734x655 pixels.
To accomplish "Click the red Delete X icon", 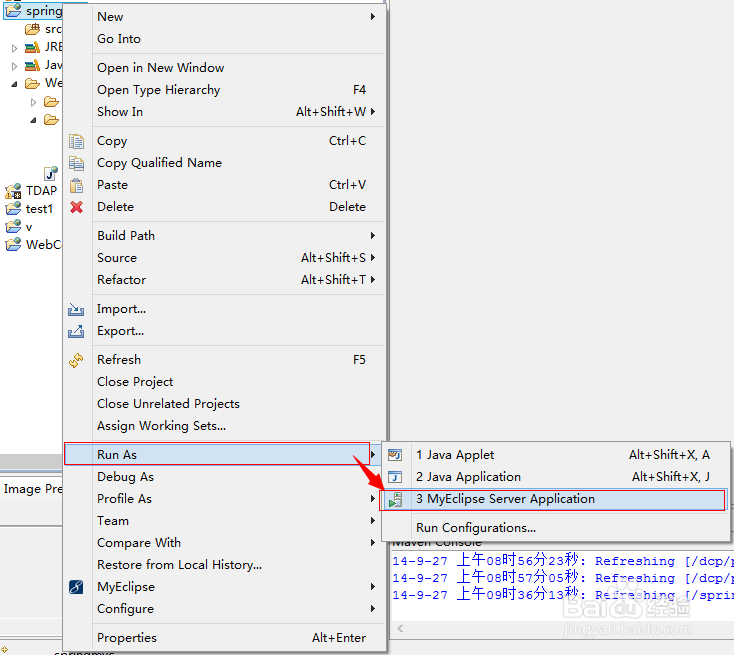I will (x=76, y=207).
